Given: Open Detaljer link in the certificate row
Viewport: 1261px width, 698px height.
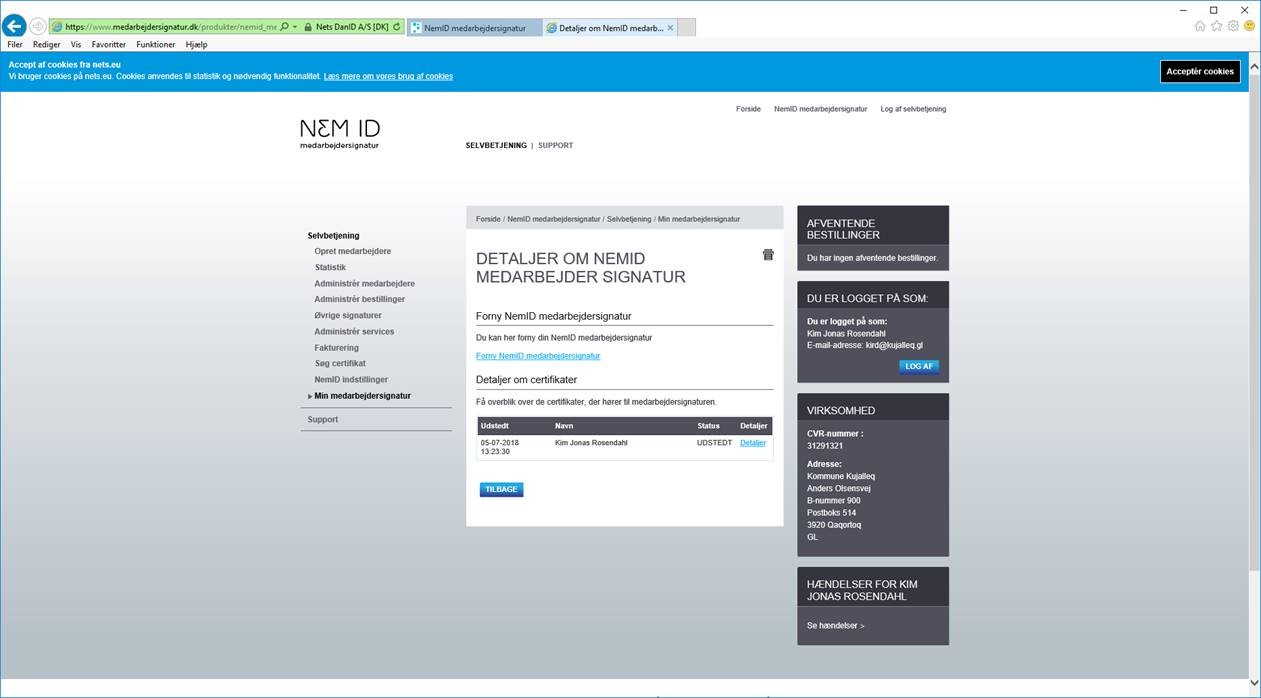Looking at the screenshot, I should click(x=753, y=443).
